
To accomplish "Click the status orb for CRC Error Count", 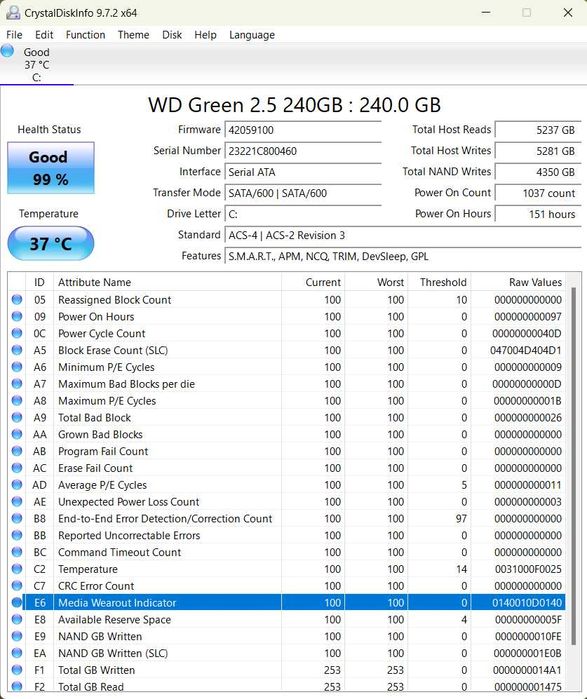I will pyautogui.click(x=17, y=586).
